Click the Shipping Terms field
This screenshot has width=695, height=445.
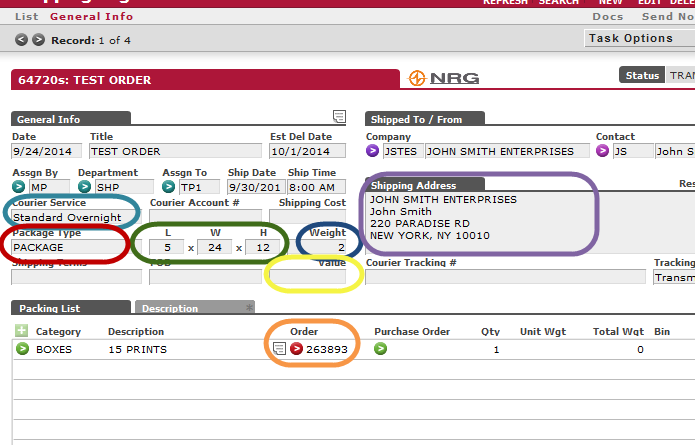point(77,277)
